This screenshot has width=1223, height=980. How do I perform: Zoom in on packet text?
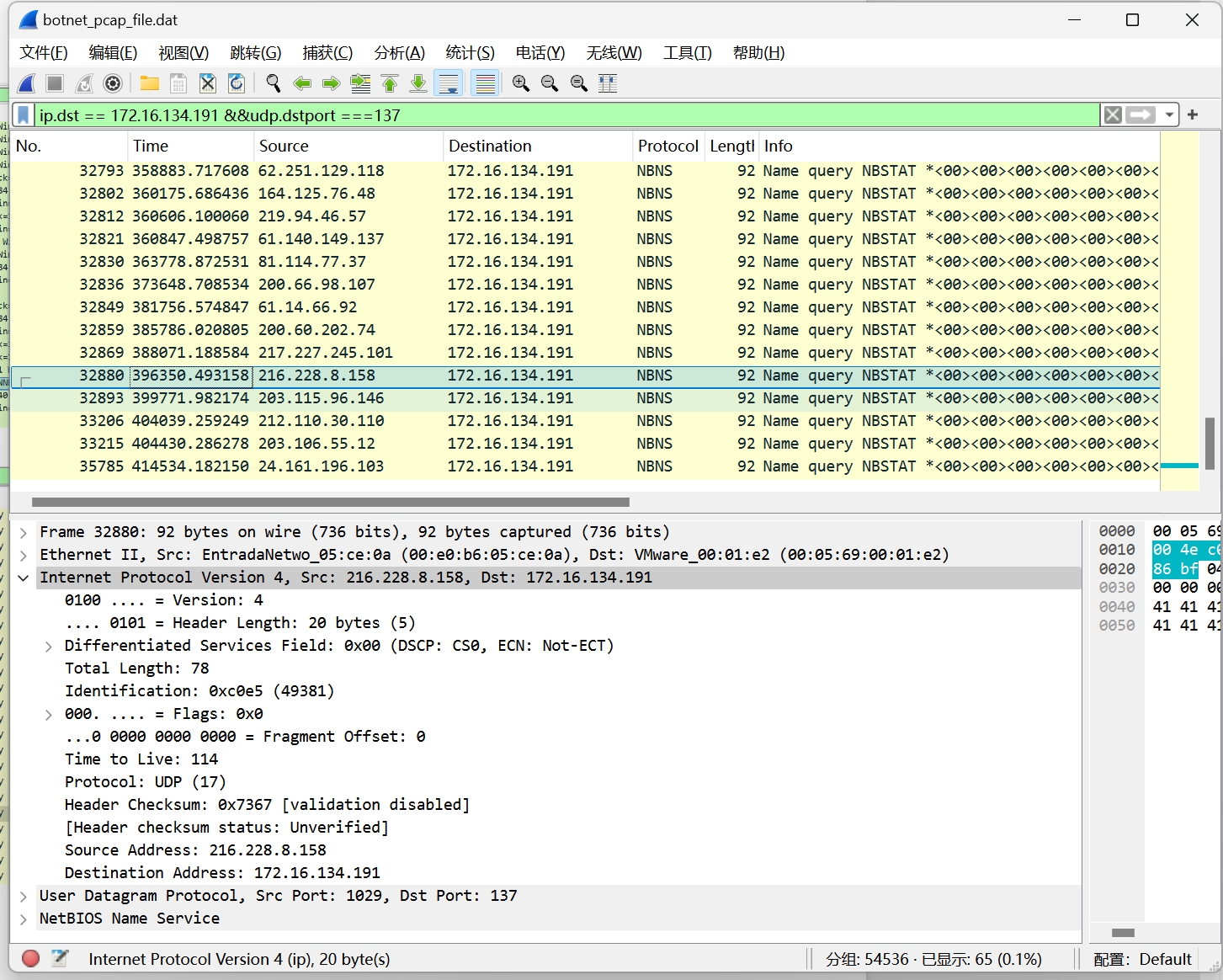tap(521, 83)
